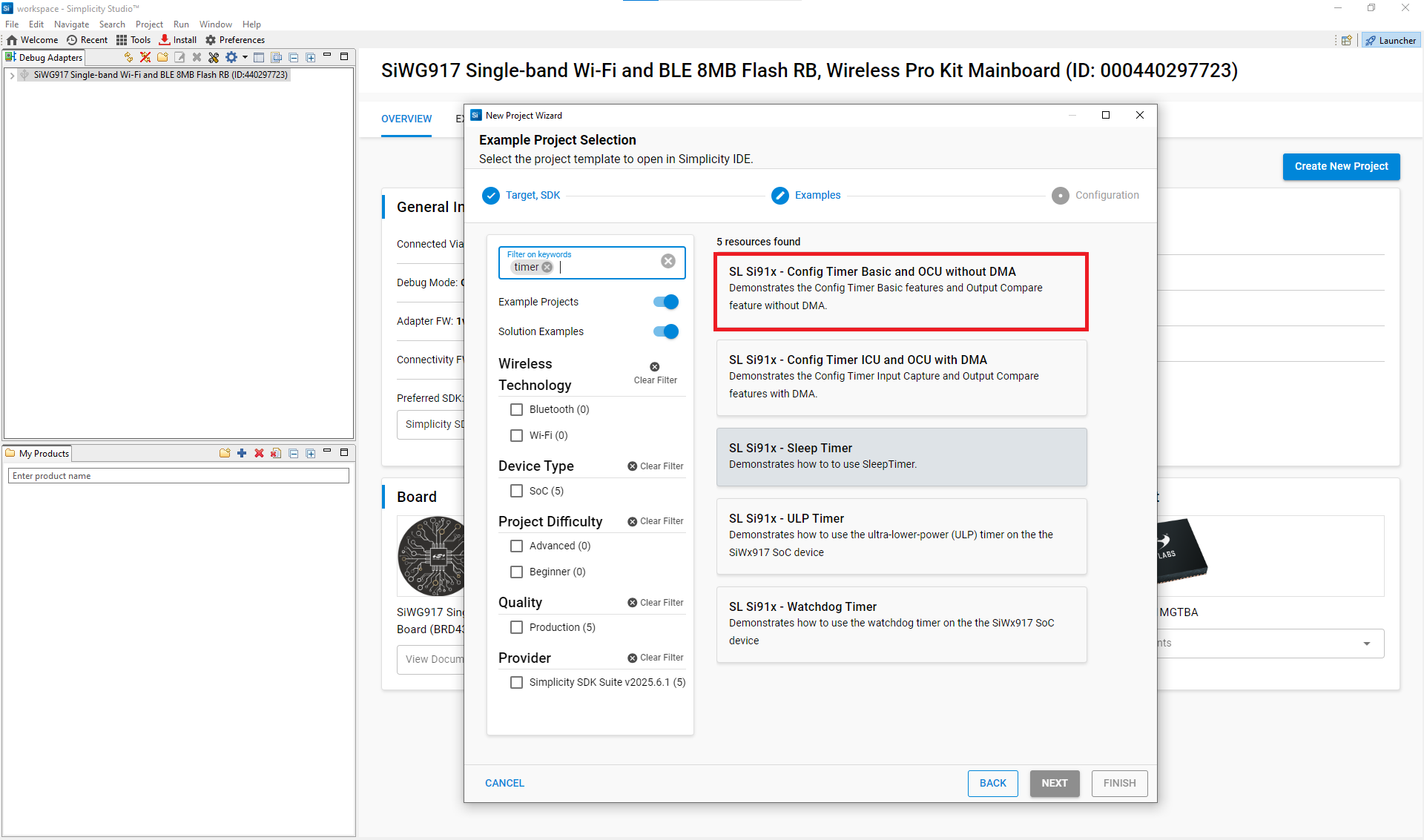Click Clear Filter next to Project Difficulty

coord(656,521)
